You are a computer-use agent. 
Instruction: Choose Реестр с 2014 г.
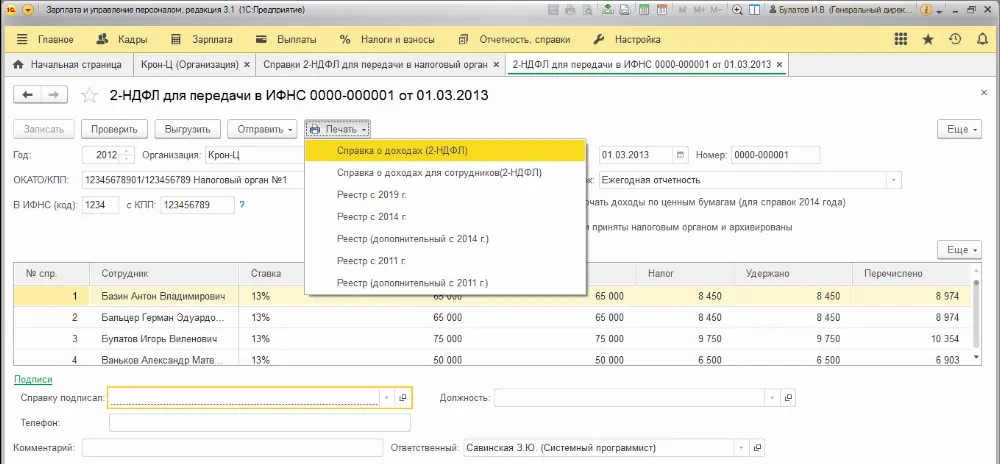445,217
